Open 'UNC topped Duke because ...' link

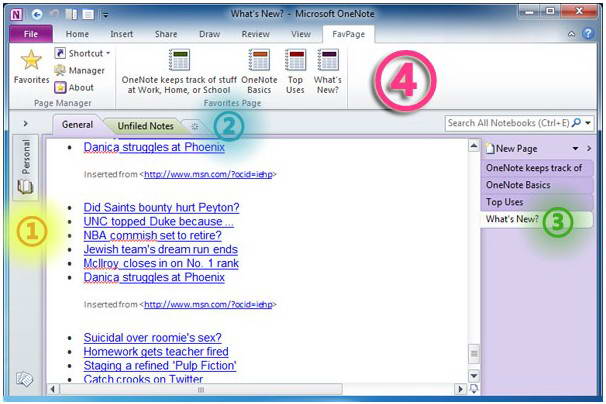(x=158, y=222)
